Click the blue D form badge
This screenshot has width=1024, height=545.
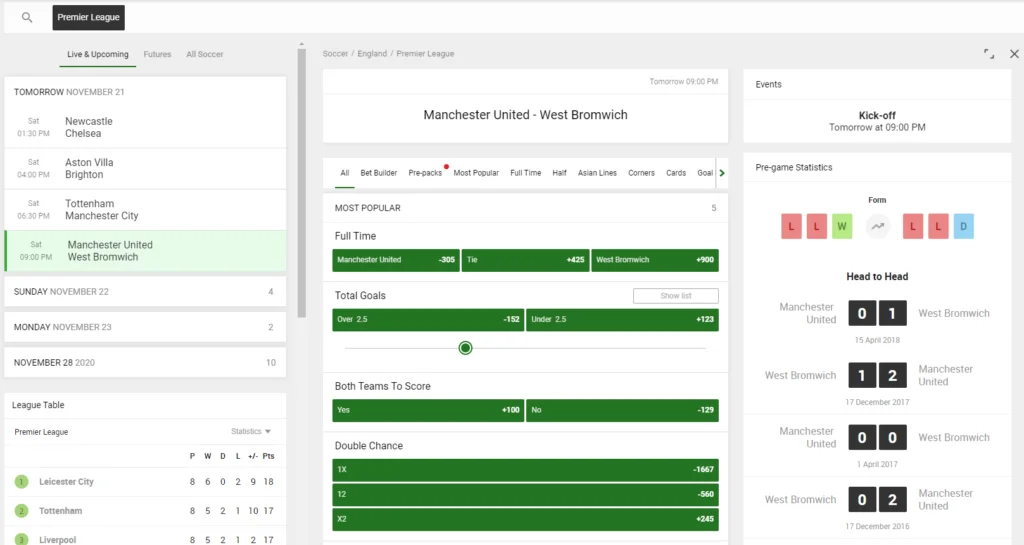click(963, 226)
